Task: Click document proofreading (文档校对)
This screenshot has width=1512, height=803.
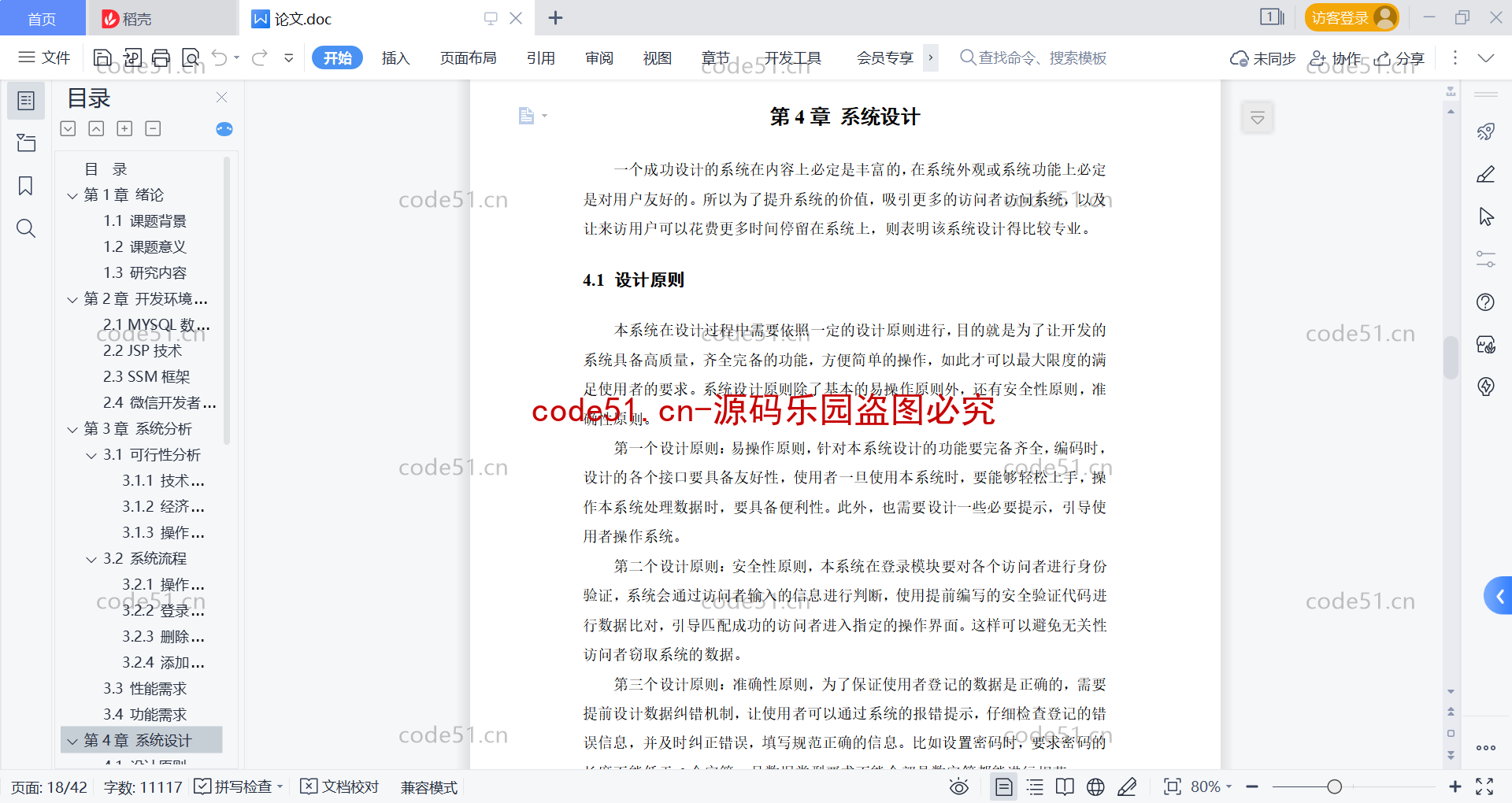Action: coord(340,786)
